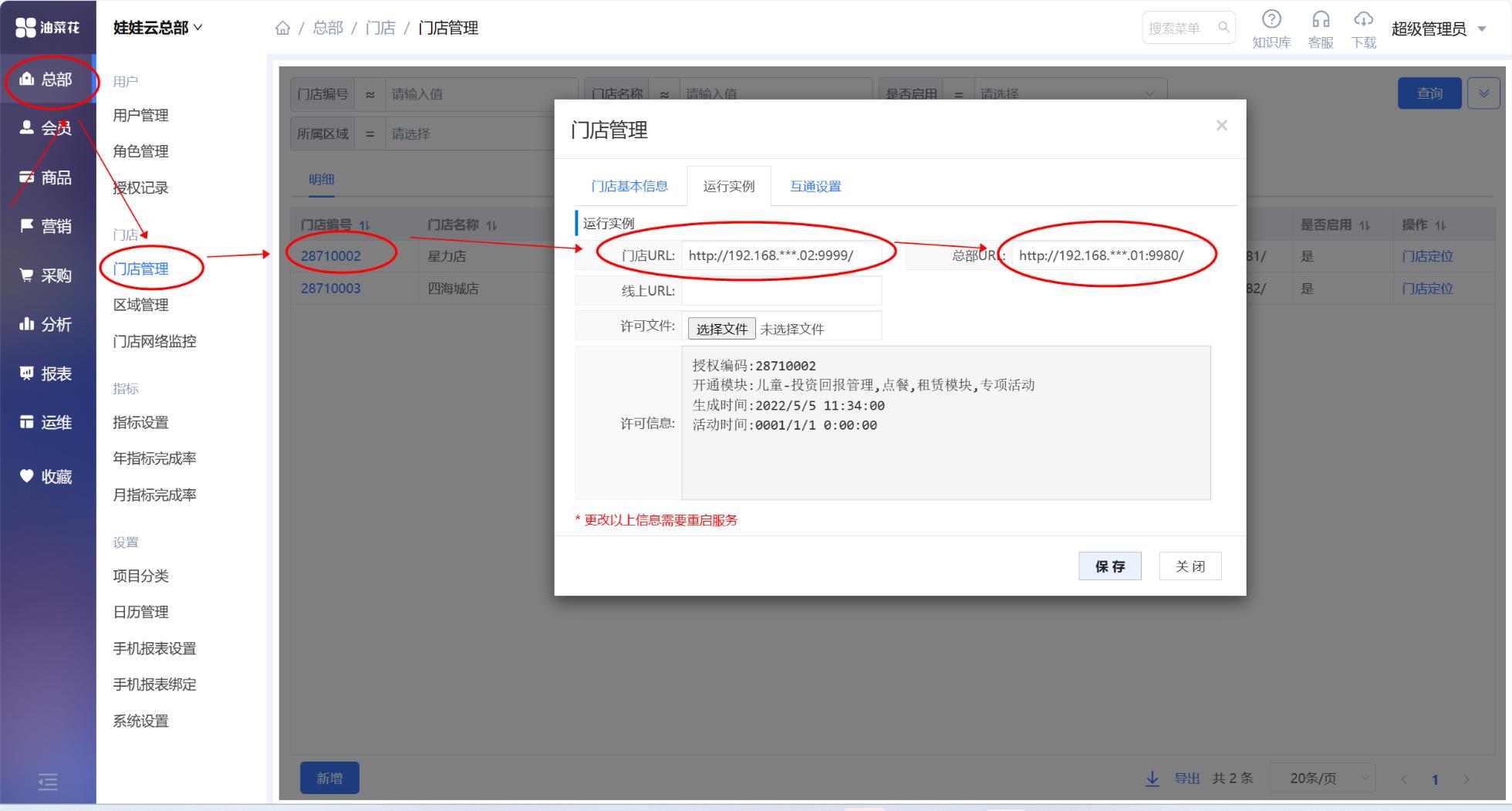The height and width of the screenshot is (811, 1512).
Task: Click the 新增 button
Action: (x=329, y=779)
